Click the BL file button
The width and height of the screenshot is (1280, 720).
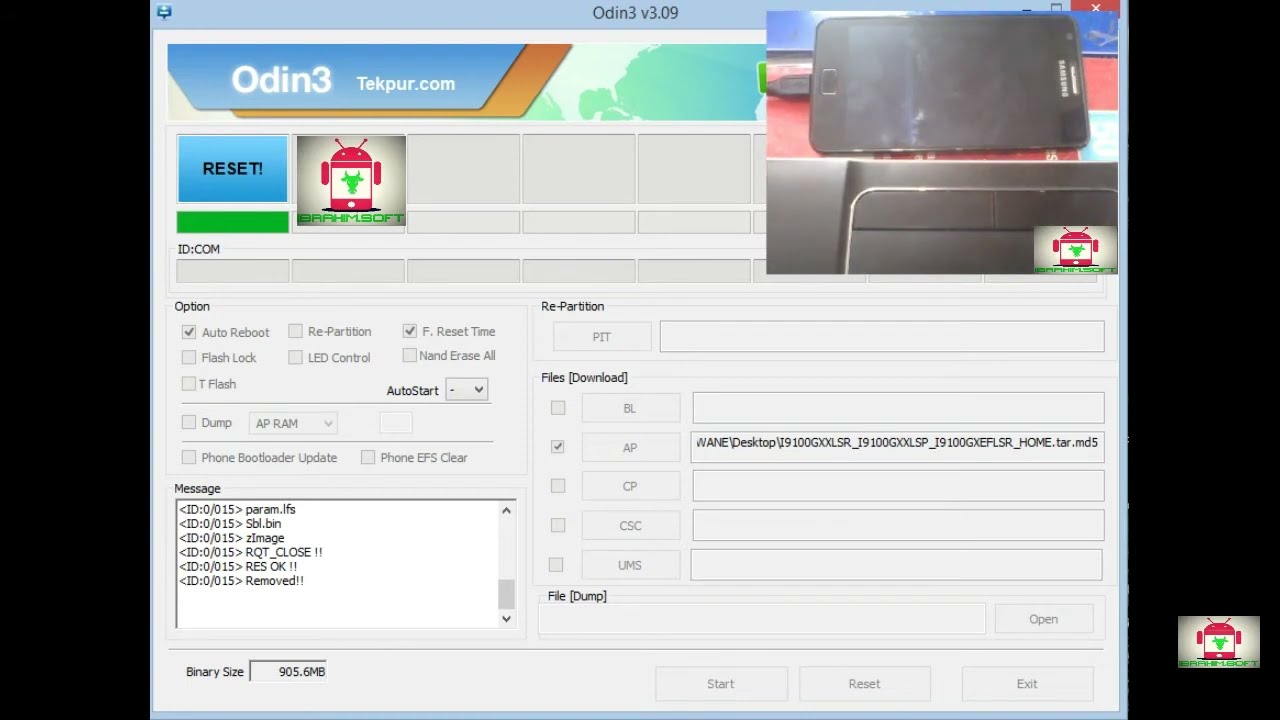[x=630, y=408]
